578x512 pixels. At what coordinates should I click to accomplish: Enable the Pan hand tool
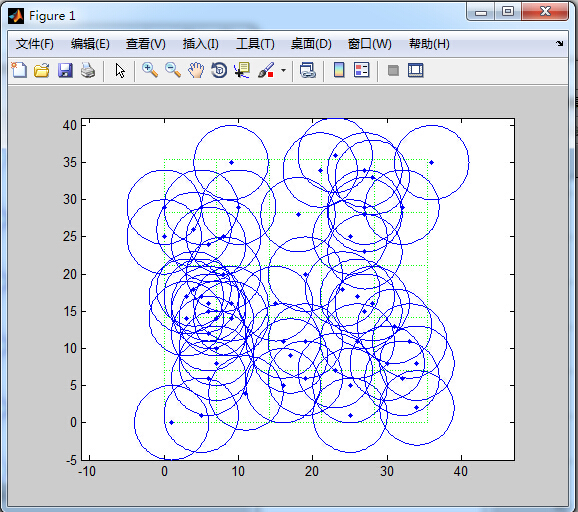click(196, 70)
